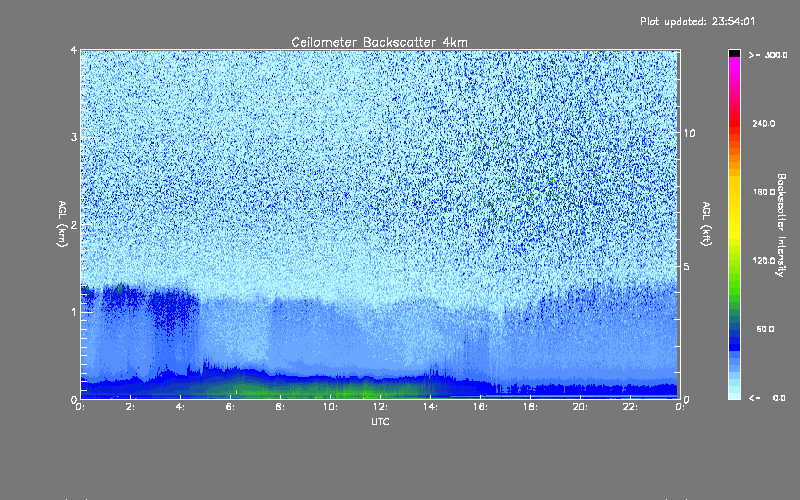Select the 'Plot updated: 23:54:01' timestamp
The image size is (800, 500).
[x=697, y=21]
